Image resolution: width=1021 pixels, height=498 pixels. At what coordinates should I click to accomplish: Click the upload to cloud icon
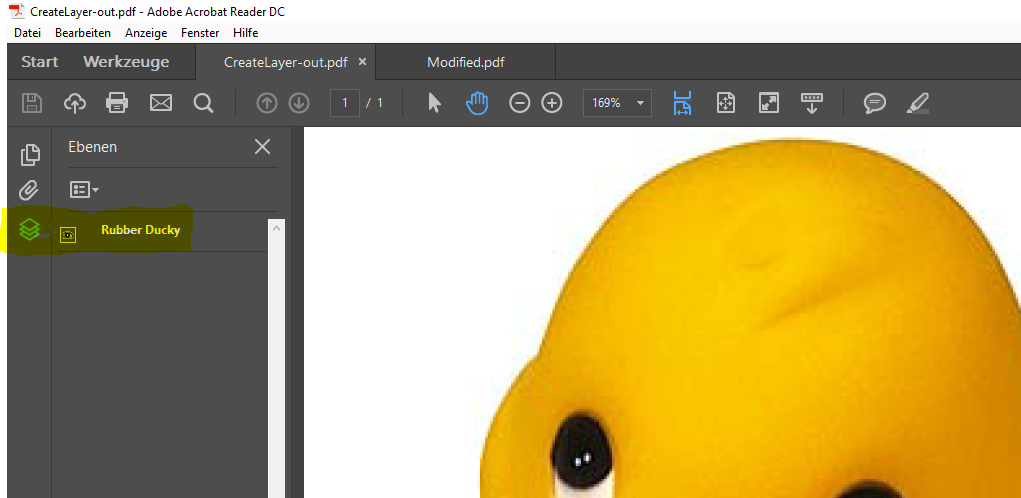[75, 103]
